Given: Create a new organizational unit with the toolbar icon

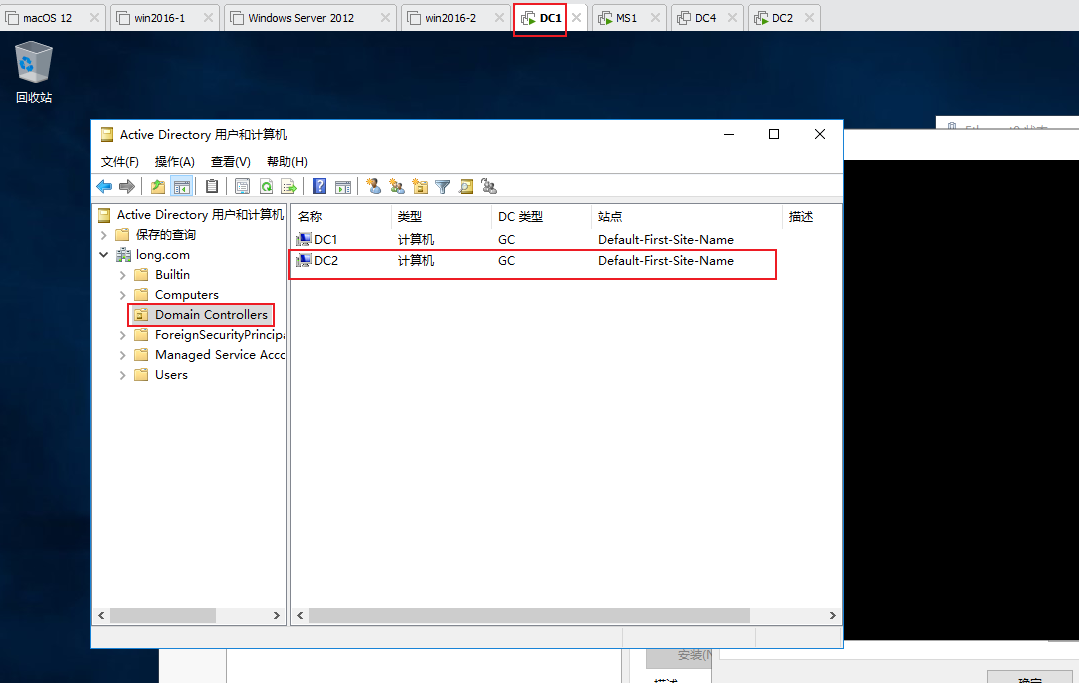Looking at the screenshot, I should [x=420, y=186].
